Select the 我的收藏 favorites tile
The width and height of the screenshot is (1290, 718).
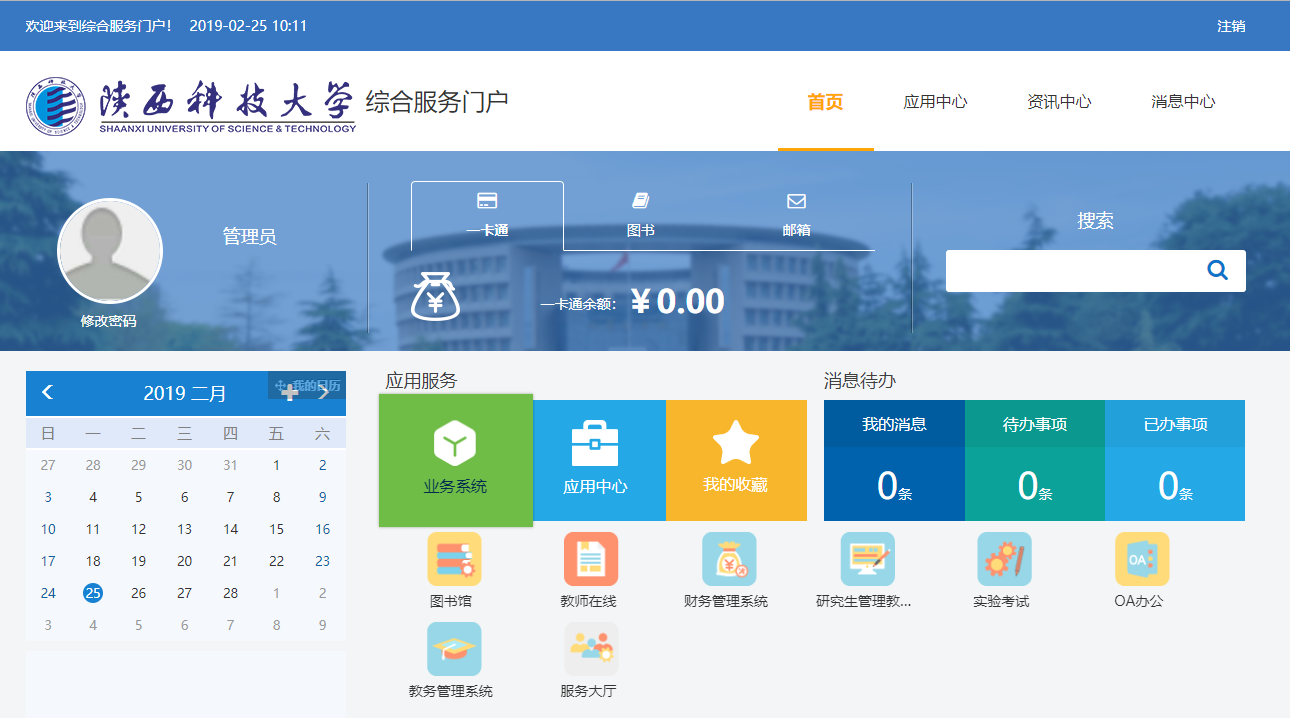coord(736,460)
